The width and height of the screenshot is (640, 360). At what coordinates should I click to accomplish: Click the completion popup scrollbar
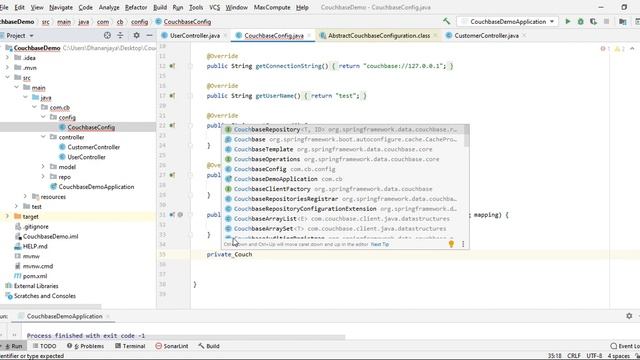[x=467, y=137]
